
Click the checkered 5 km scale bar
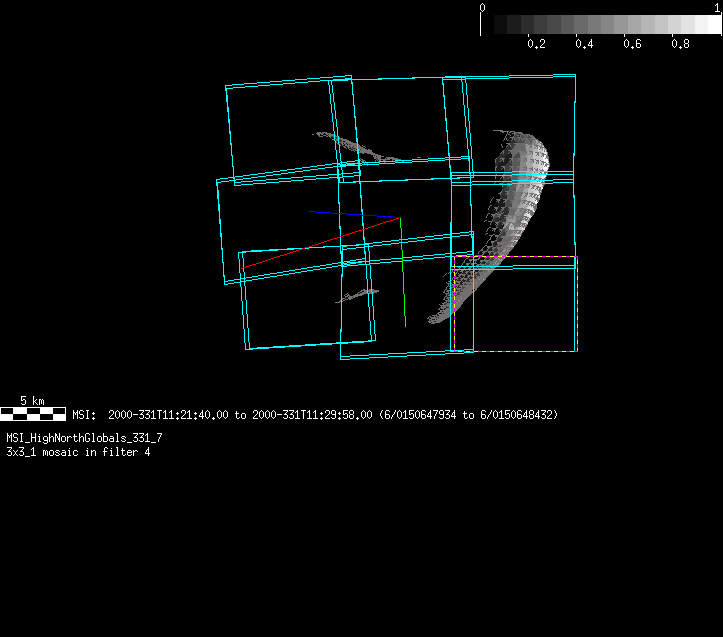[x=33, y=412]
